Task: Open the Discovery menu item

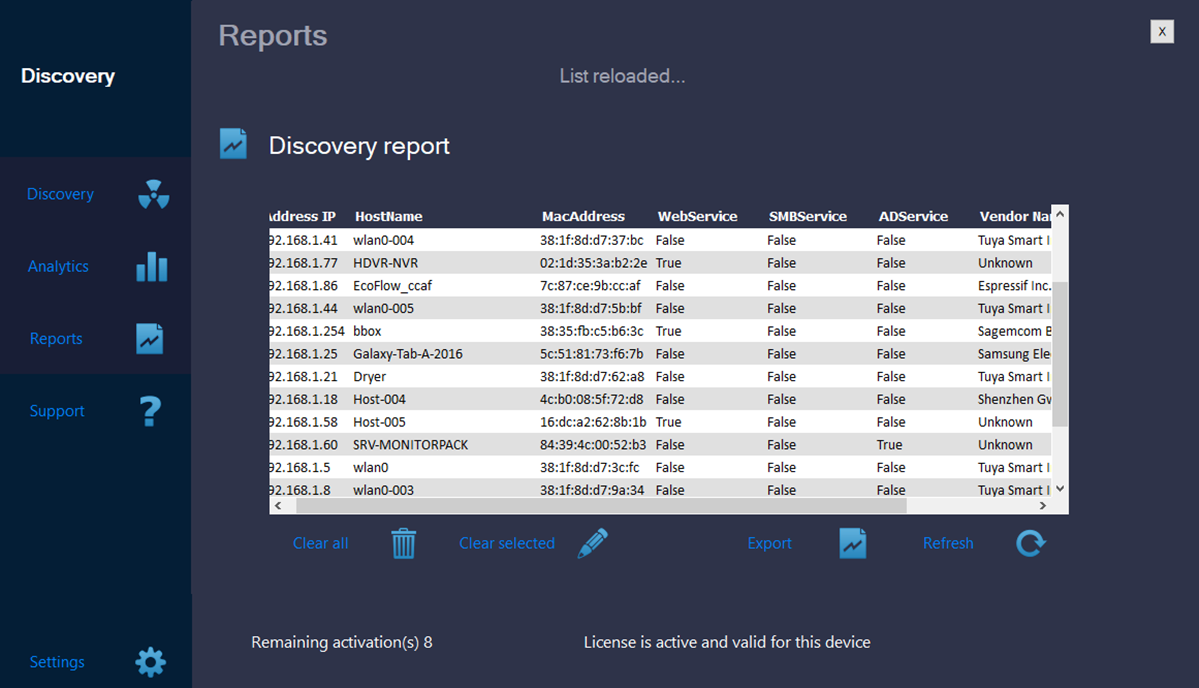Action: tap(60, 194)
